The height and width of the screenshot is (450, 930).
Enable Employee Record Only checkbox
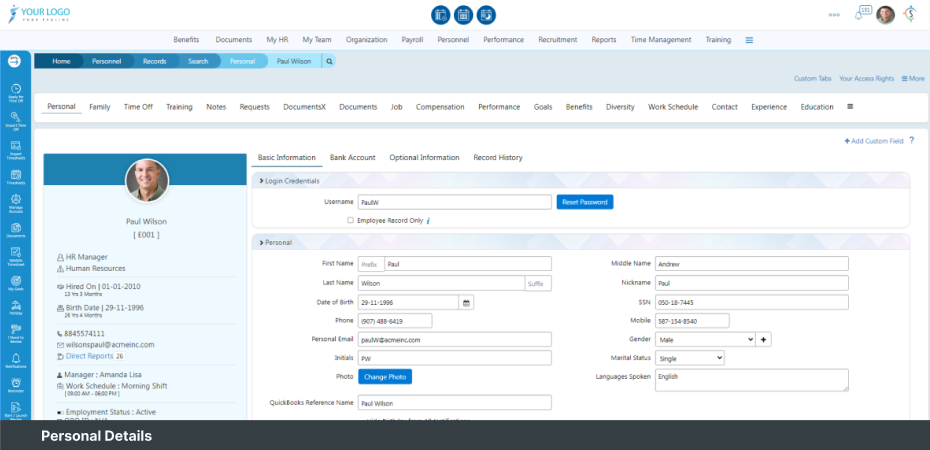[350, 220]
